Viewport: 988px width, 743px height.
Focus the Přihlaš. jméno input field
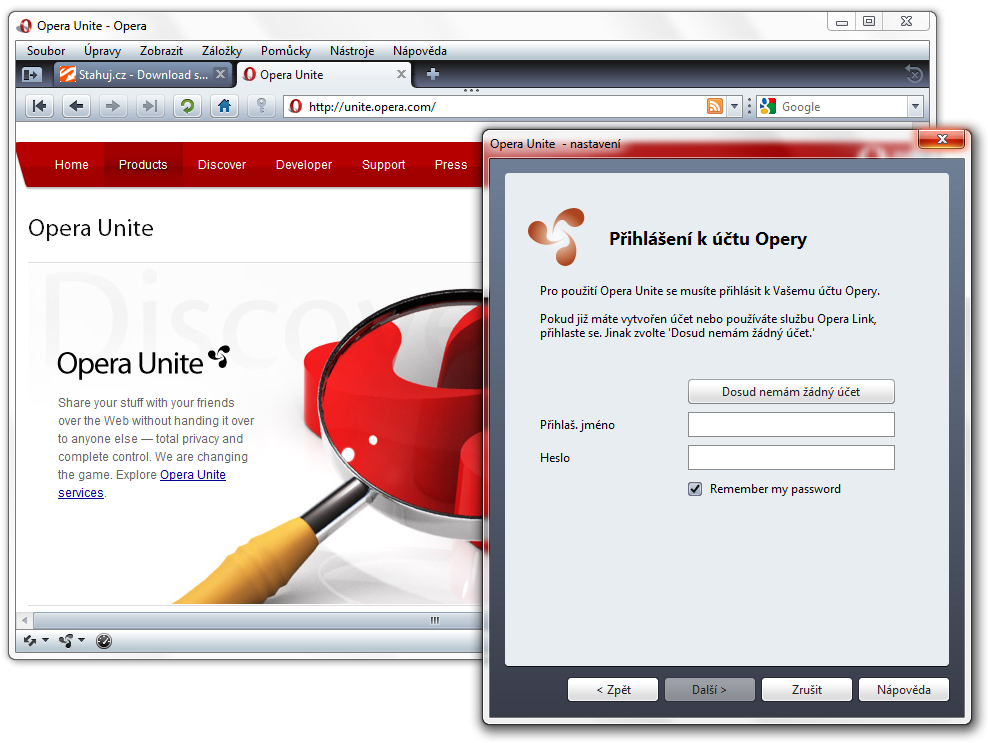point(791,424)
